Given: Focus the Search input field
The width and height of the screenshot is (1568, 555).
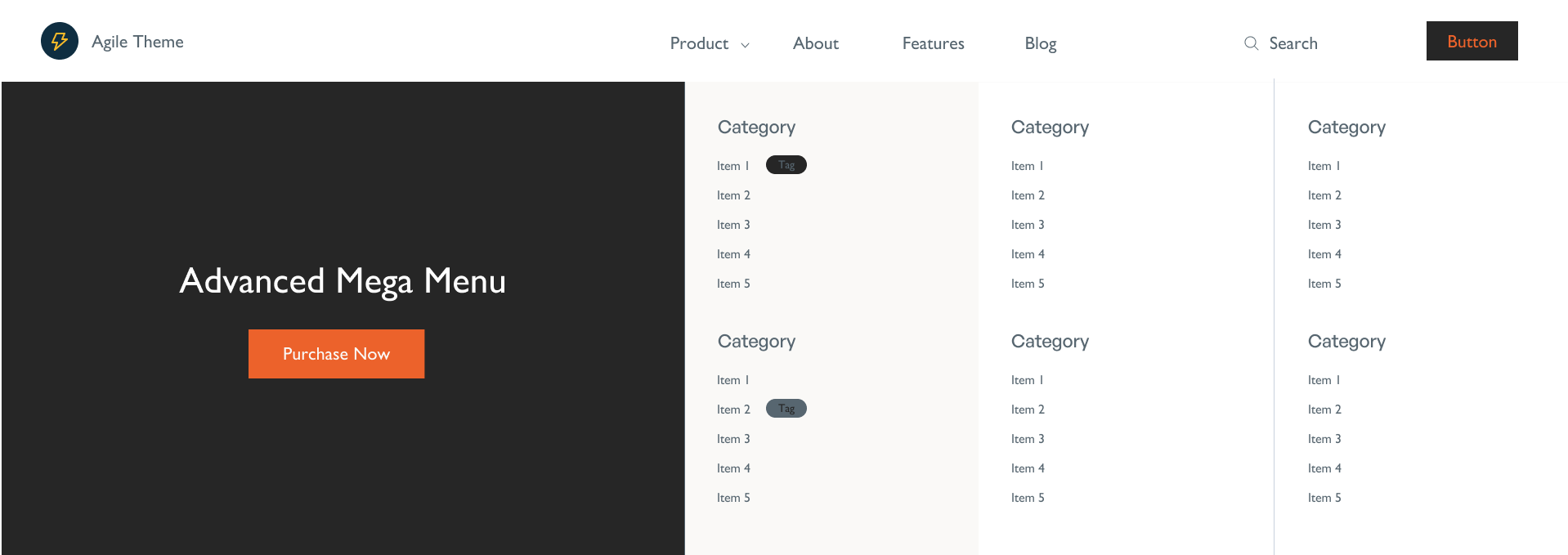Looking at the screenshot, I should tap(1293, 43).
